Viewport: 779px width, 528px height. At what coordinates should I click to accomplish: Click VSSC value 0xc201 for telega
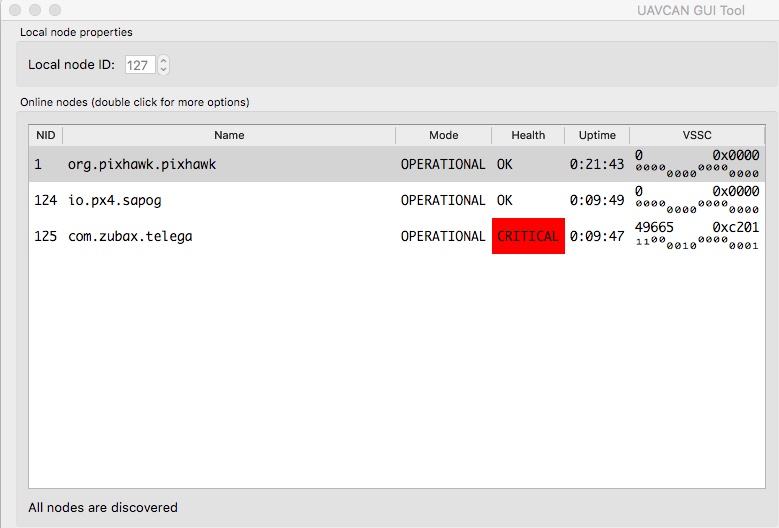(x=736, y=227)
